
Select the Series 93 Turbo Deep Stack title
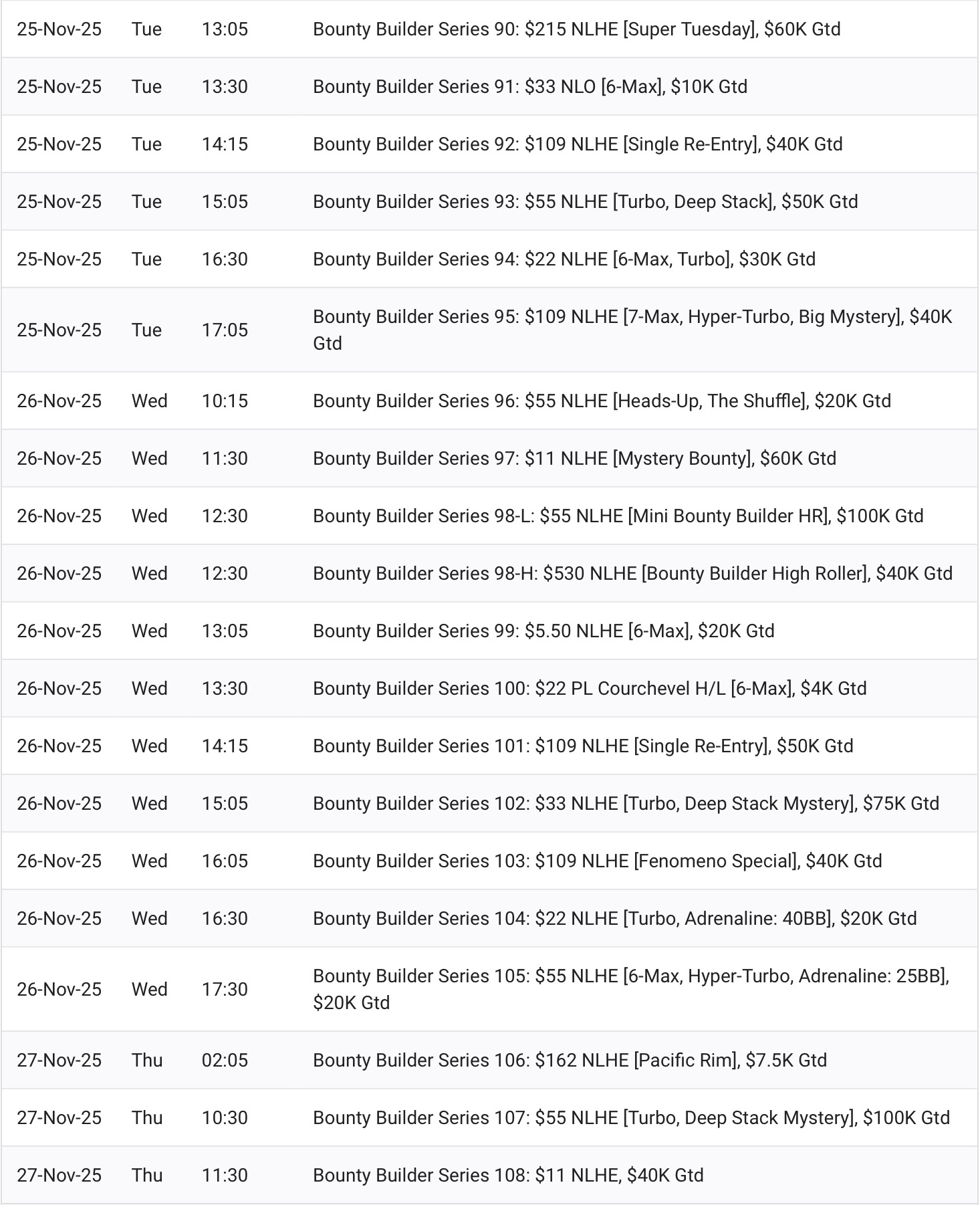tap(585, 202)
